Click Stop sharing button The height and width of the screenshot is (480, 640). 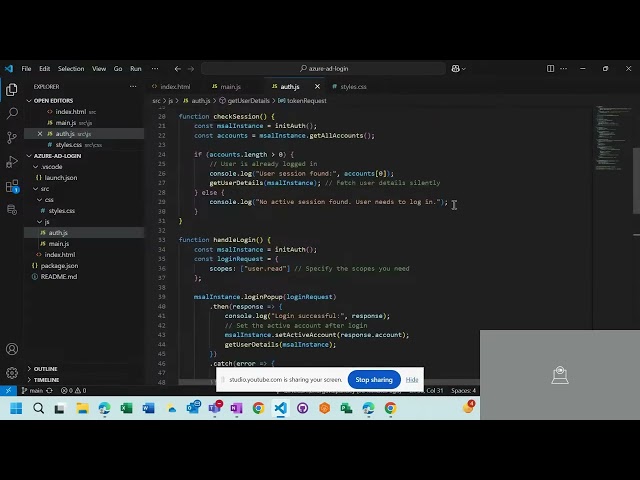tap(374, 380)
